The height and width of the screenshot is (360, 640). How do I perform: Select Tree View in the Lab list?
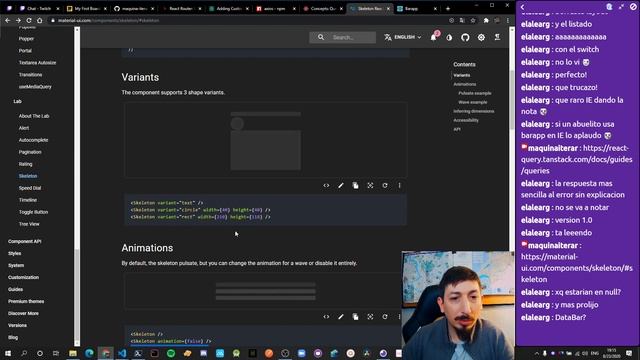coord(29,224)
